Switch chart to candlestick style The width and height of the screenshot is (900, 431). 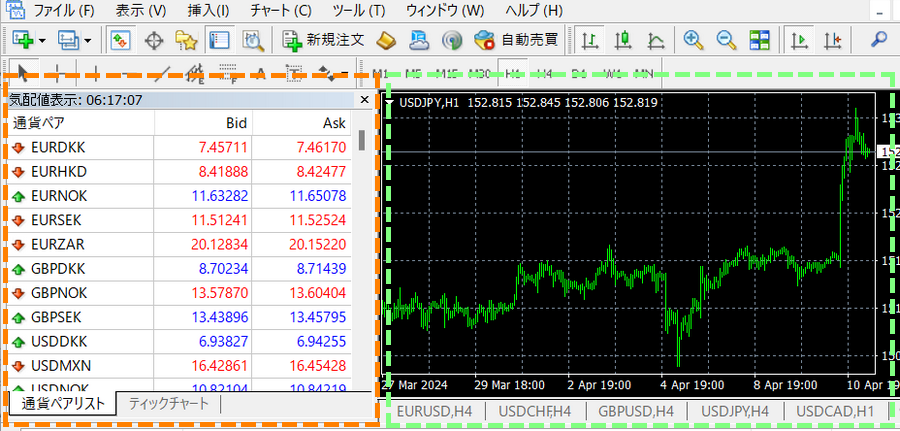(x=623, y=40)
